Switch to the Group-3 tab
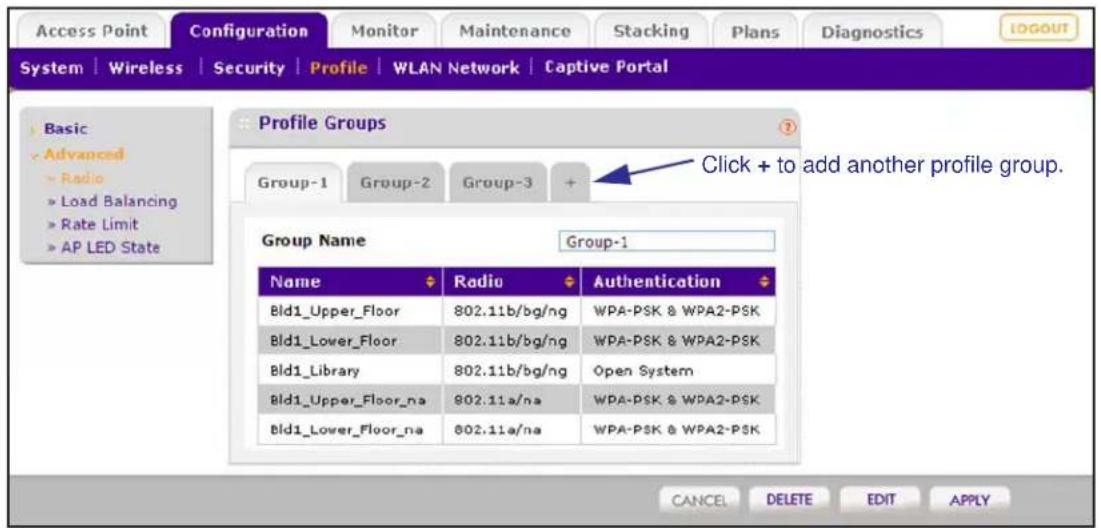 point(498,183)
